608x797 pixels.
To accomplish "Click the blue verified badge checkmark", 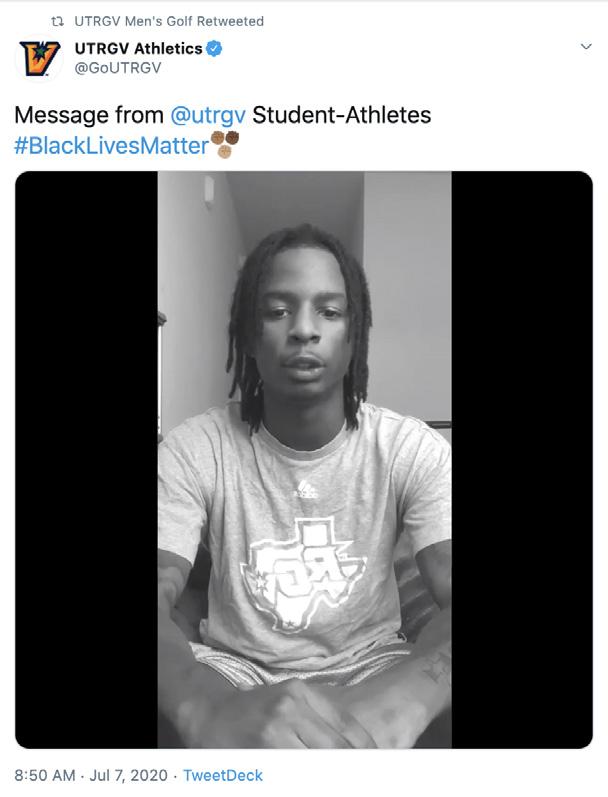I will (x=214, y=49).
